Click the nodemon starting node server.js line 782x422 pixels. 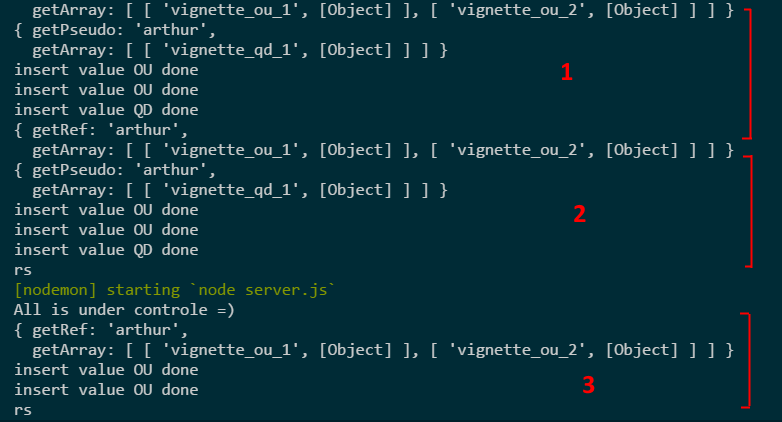(175, 290)
